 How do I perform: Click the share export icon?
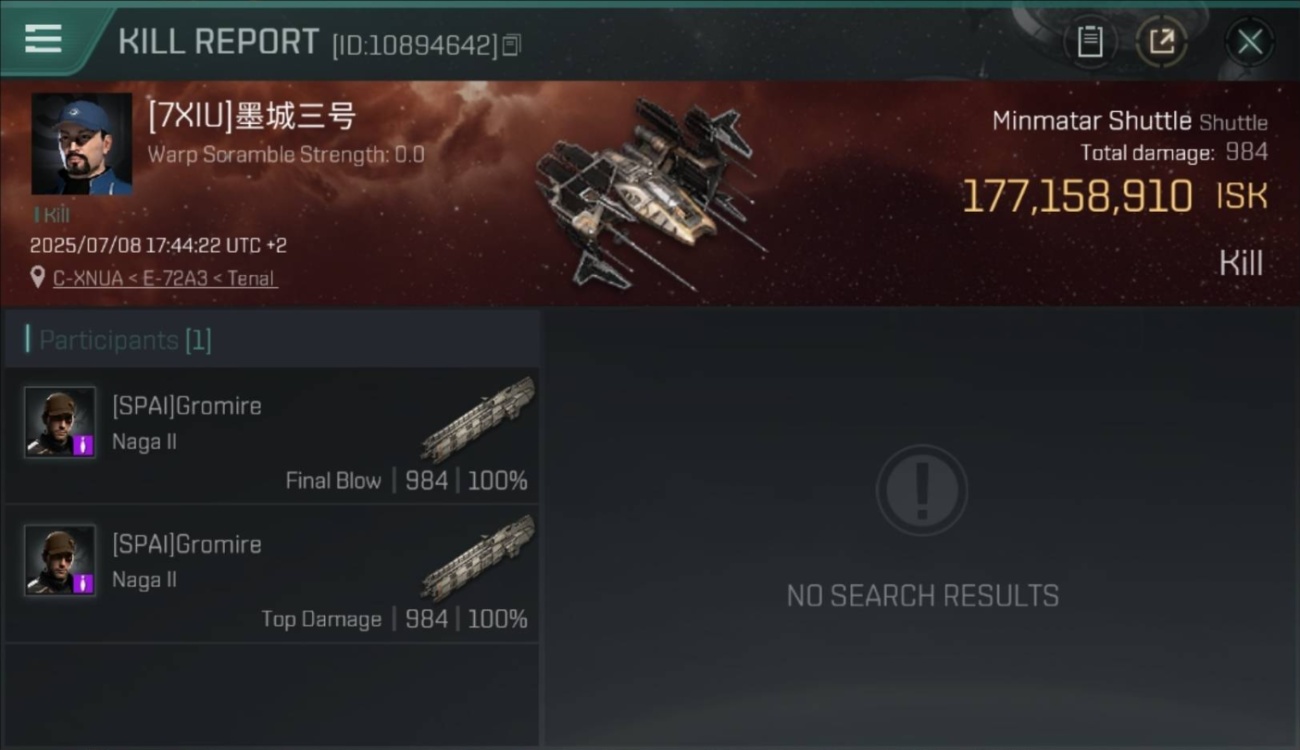coord(1161,42)
